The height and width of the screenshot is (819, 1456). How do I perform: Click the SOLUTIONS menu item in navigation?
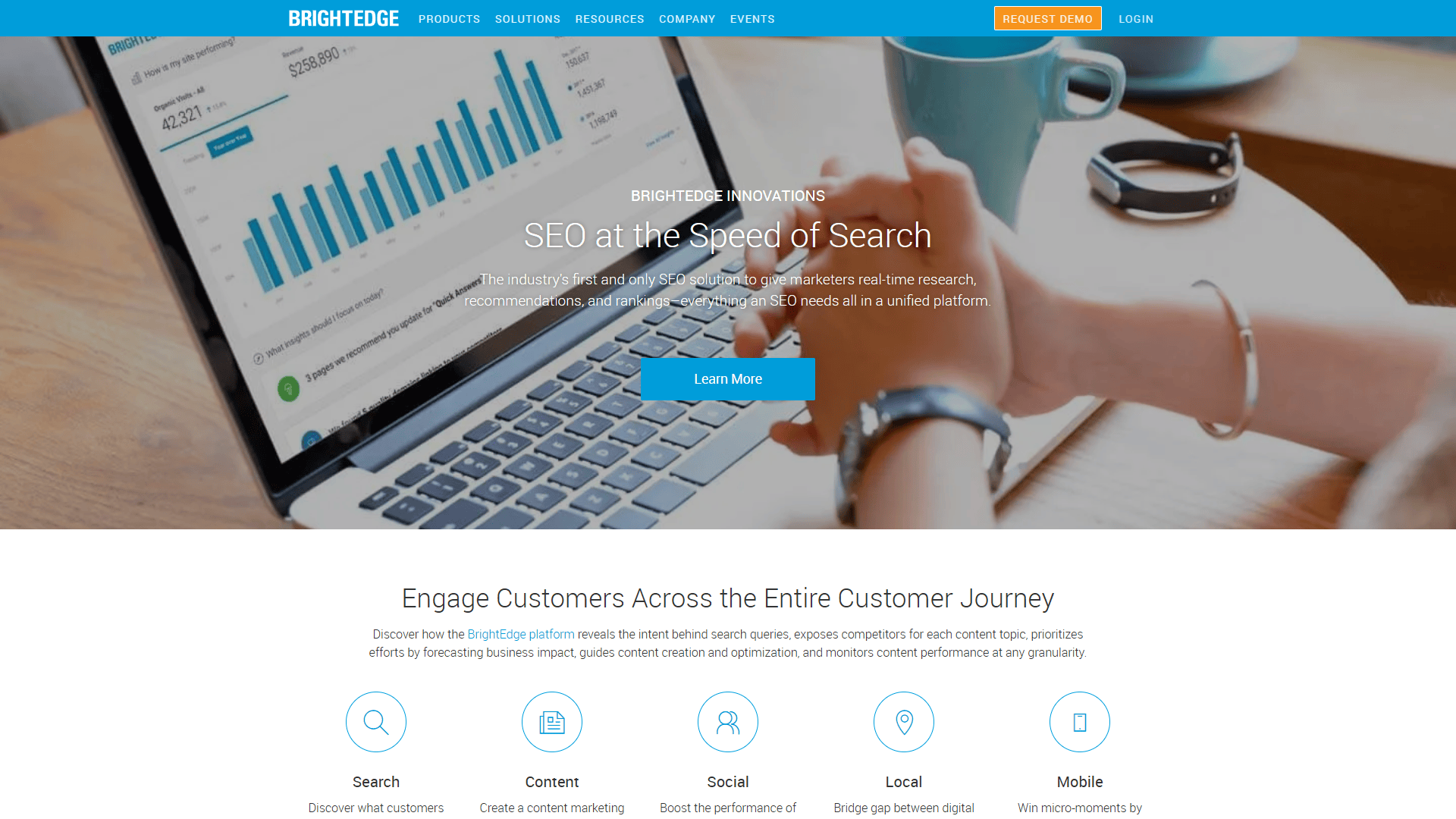528,18
